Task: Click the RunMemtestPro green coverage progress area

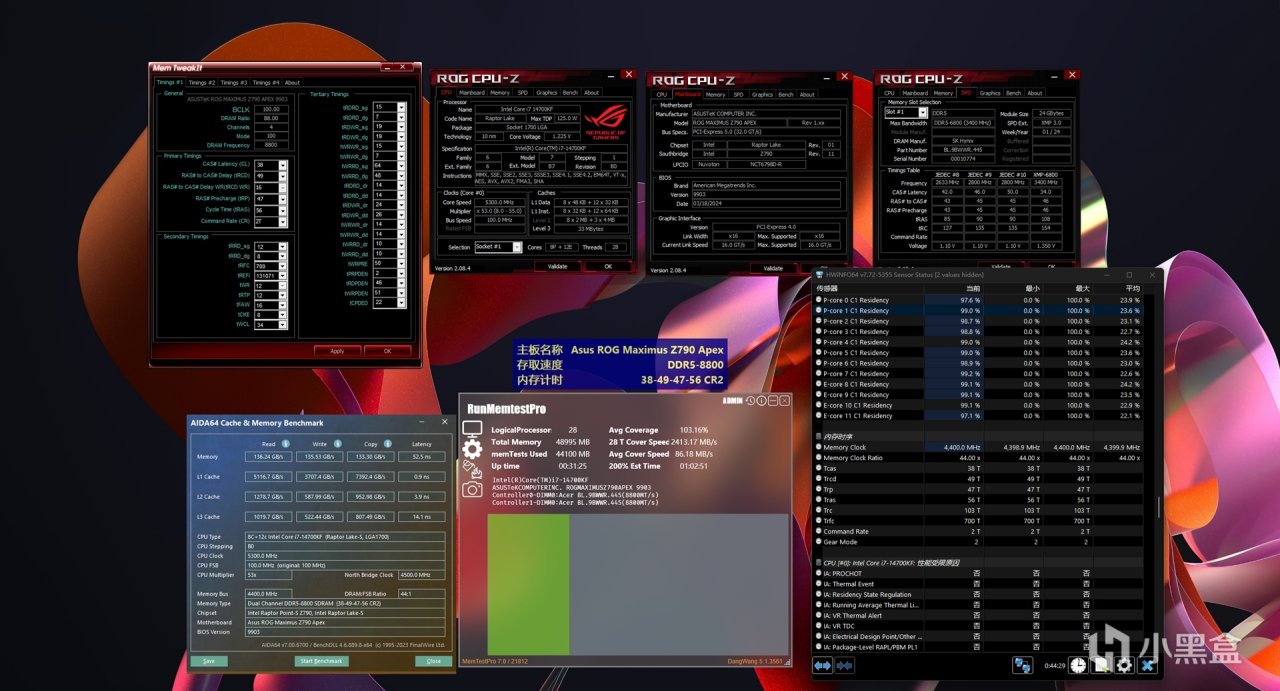Action: (x=528, y=585)
